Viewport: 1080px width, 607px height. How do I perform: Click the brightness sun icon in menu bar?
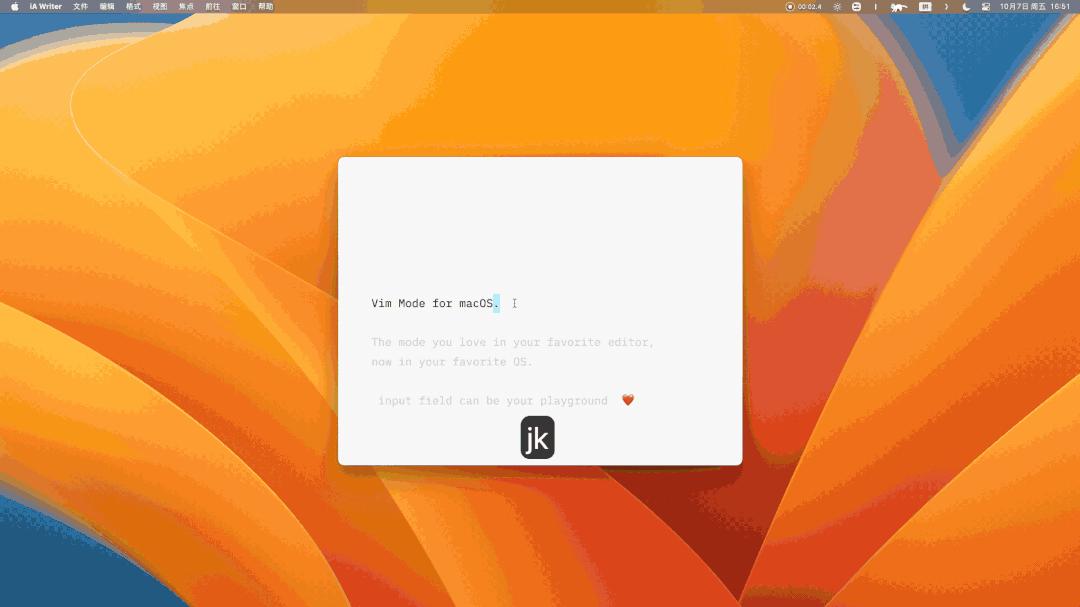[x=837, y=7]
